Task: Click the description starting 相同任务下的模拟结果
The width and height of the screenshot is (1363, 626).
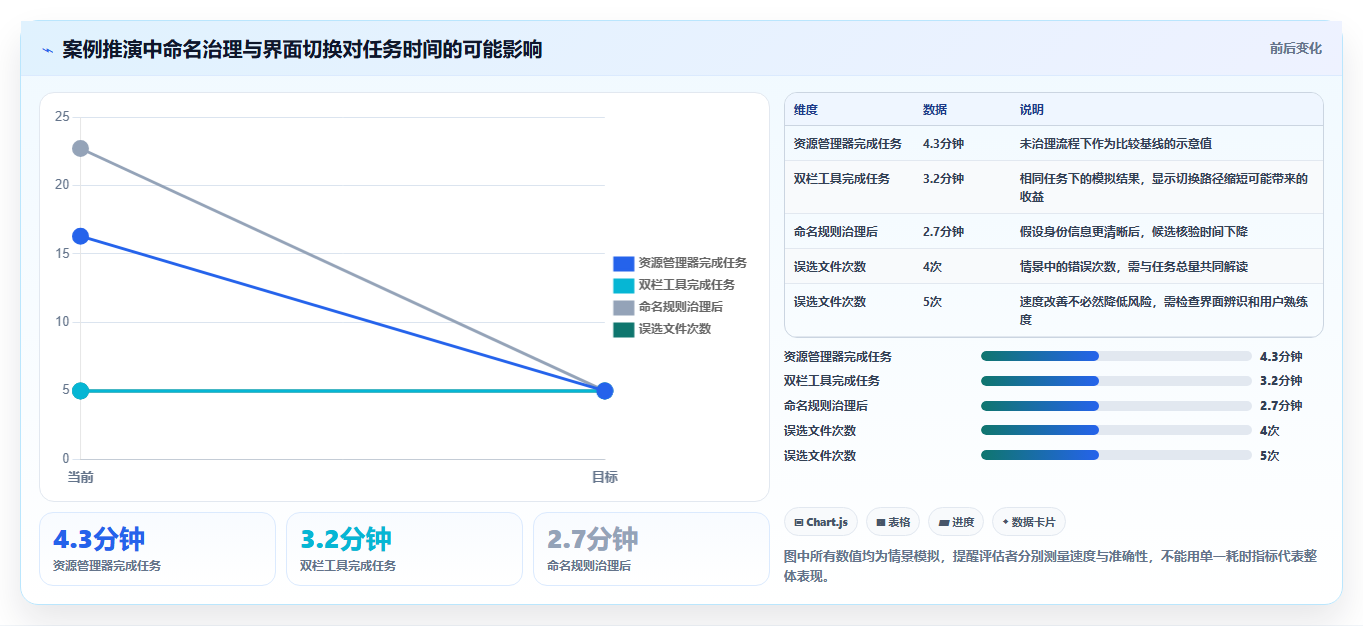Action: (1164, 188)
